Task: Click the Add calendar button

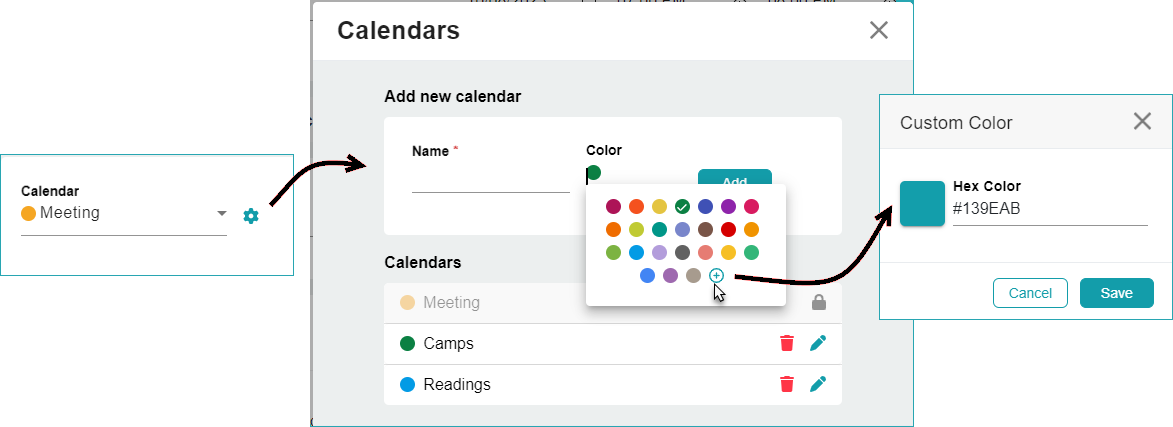Action: tap(734, 180)
